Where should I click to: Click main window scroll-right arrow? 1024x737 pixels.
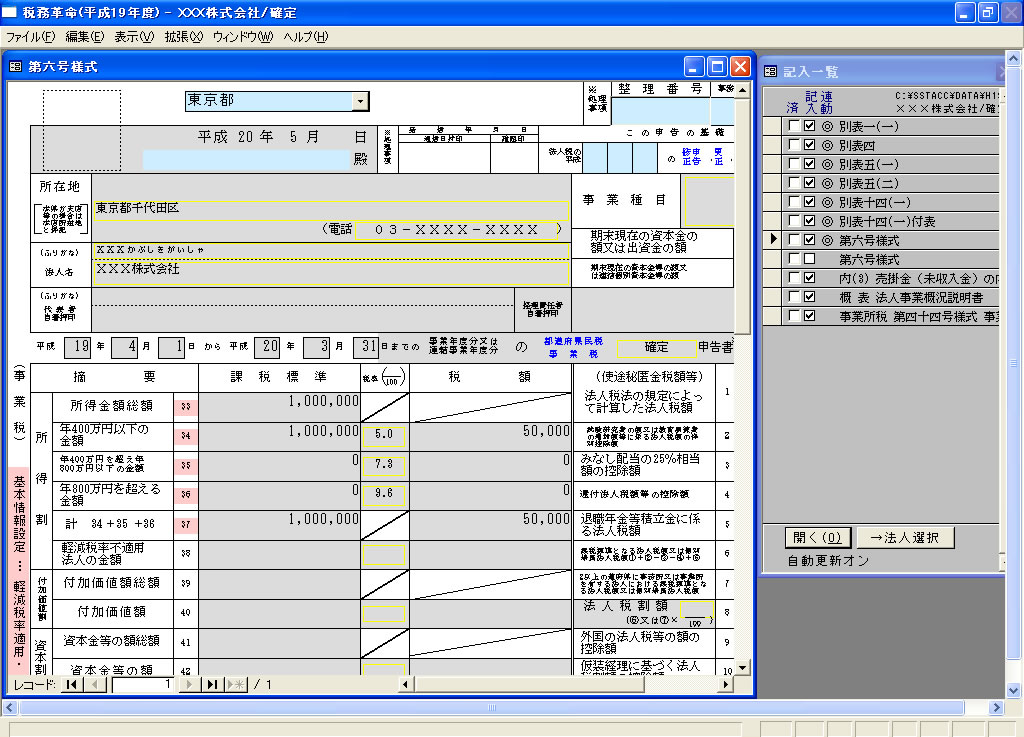[996, 708]
